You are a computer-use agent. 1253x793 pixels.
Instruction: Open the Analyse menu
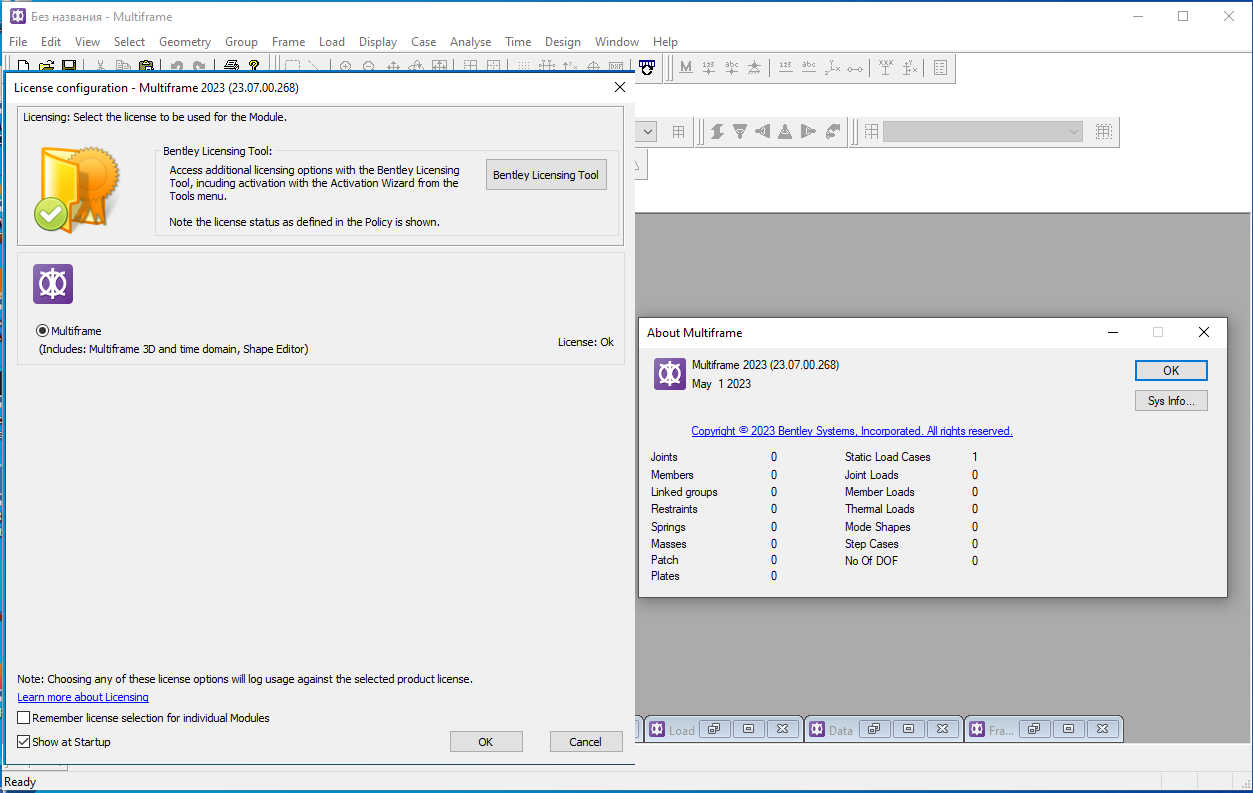[470, 42]
